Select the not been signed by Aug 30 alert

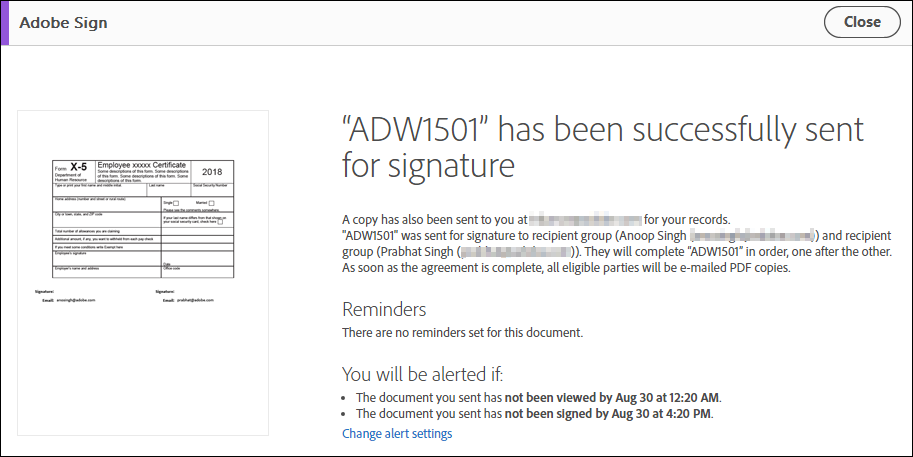tap(535, 414)
